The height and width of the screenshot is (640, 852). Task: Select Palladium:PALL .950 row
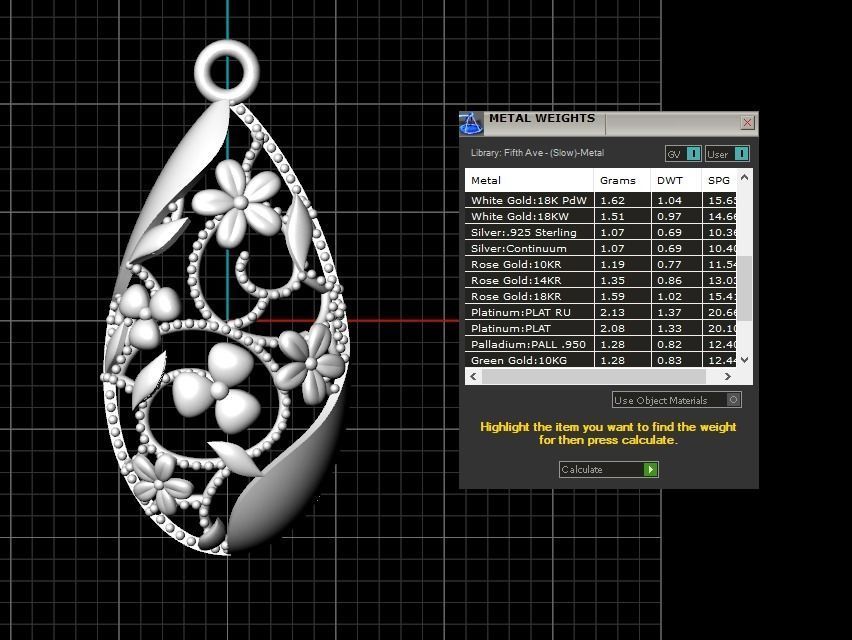(600, 344)
